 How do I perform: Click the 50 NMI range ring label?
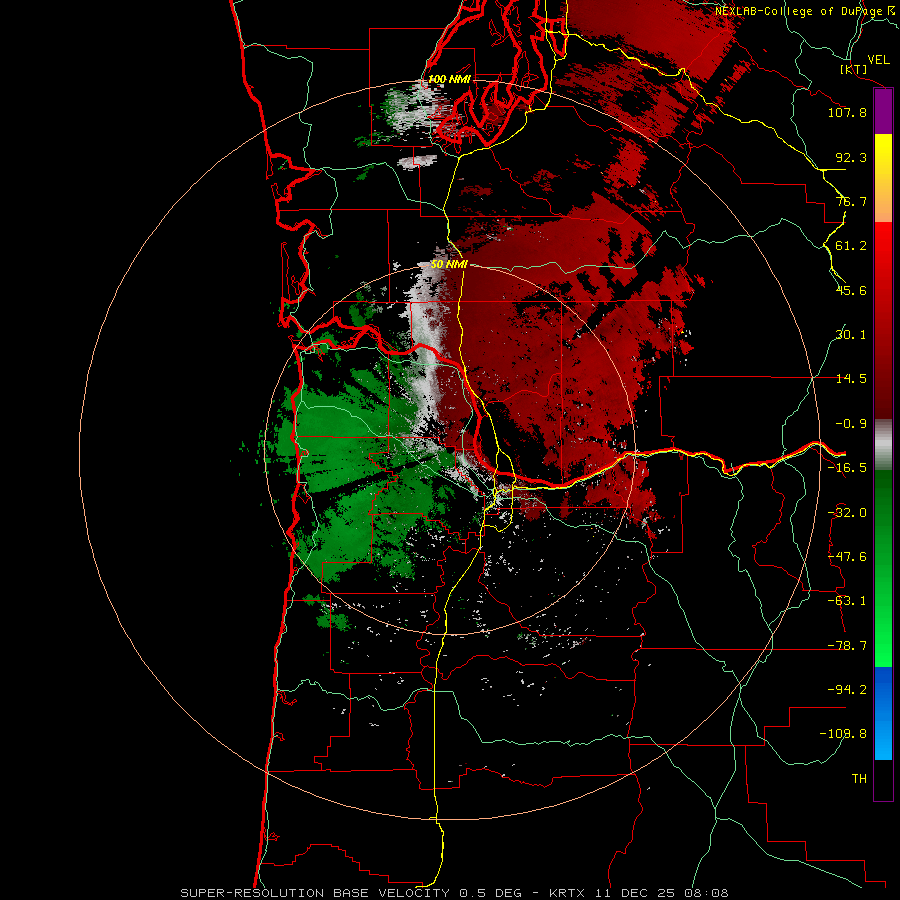pyautogui.click(x=449, y=264)
